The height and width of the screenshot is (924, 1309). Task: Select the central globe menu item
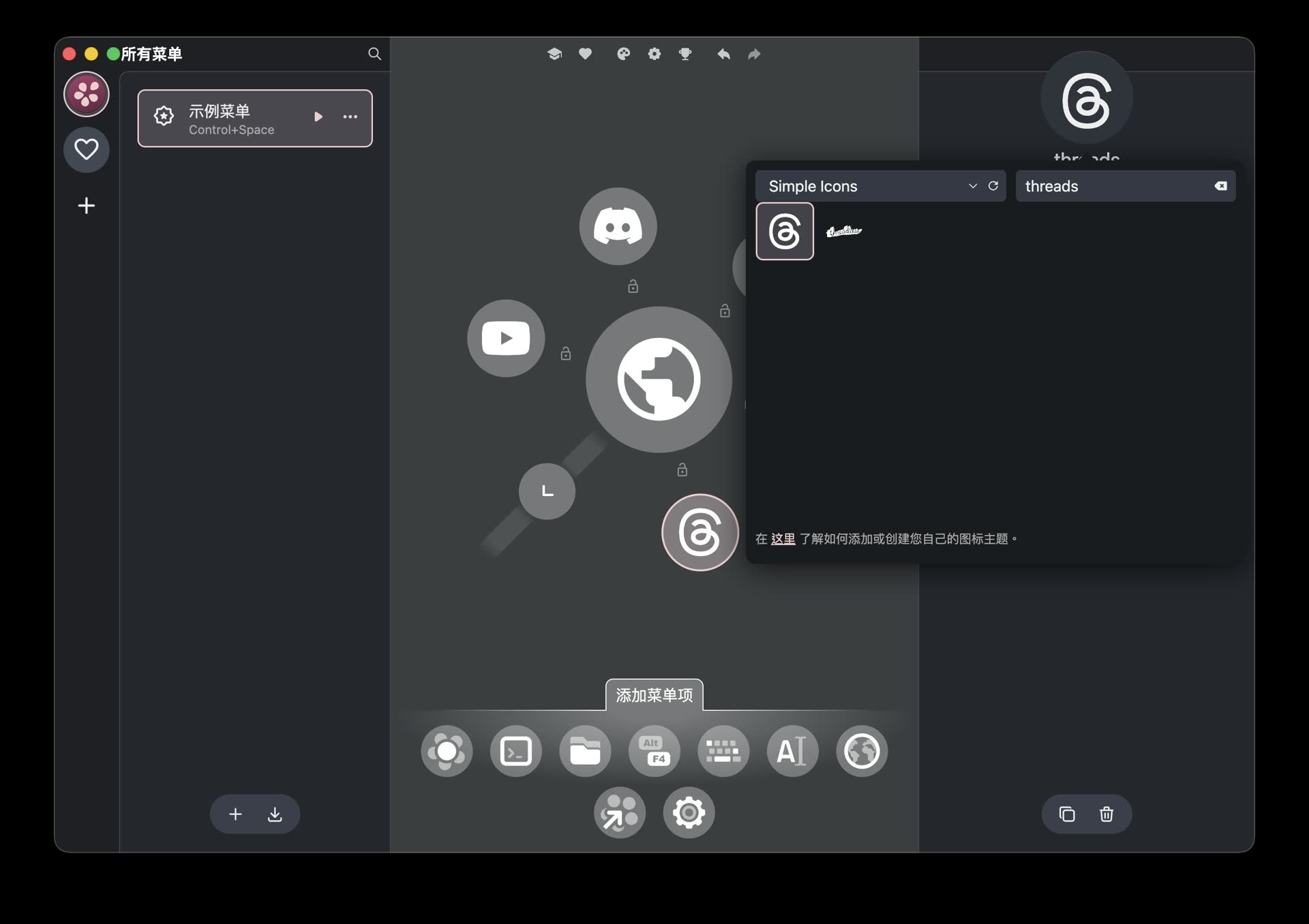coord(659,380)
